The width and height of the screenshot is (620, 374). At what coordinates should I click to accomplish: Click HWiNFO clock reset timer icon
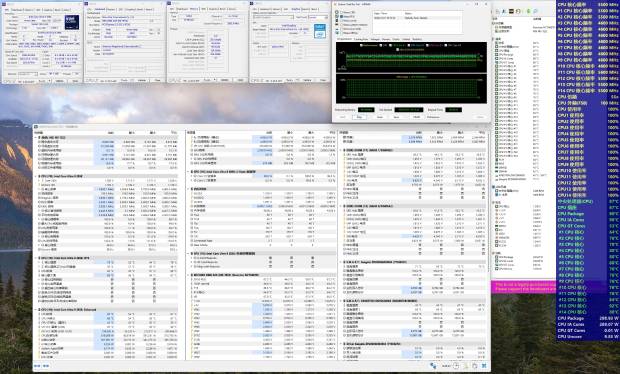tap(456, 366)
